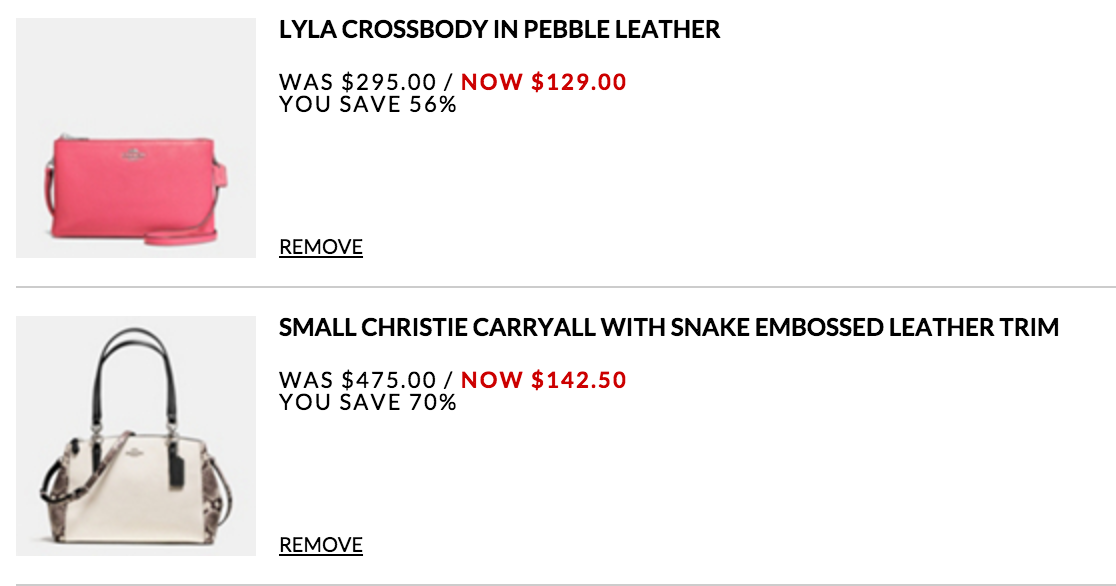1116x586 pixels.
Task: Click the pink crossbody's shoulder strap
Action: (x=180, y=236)
